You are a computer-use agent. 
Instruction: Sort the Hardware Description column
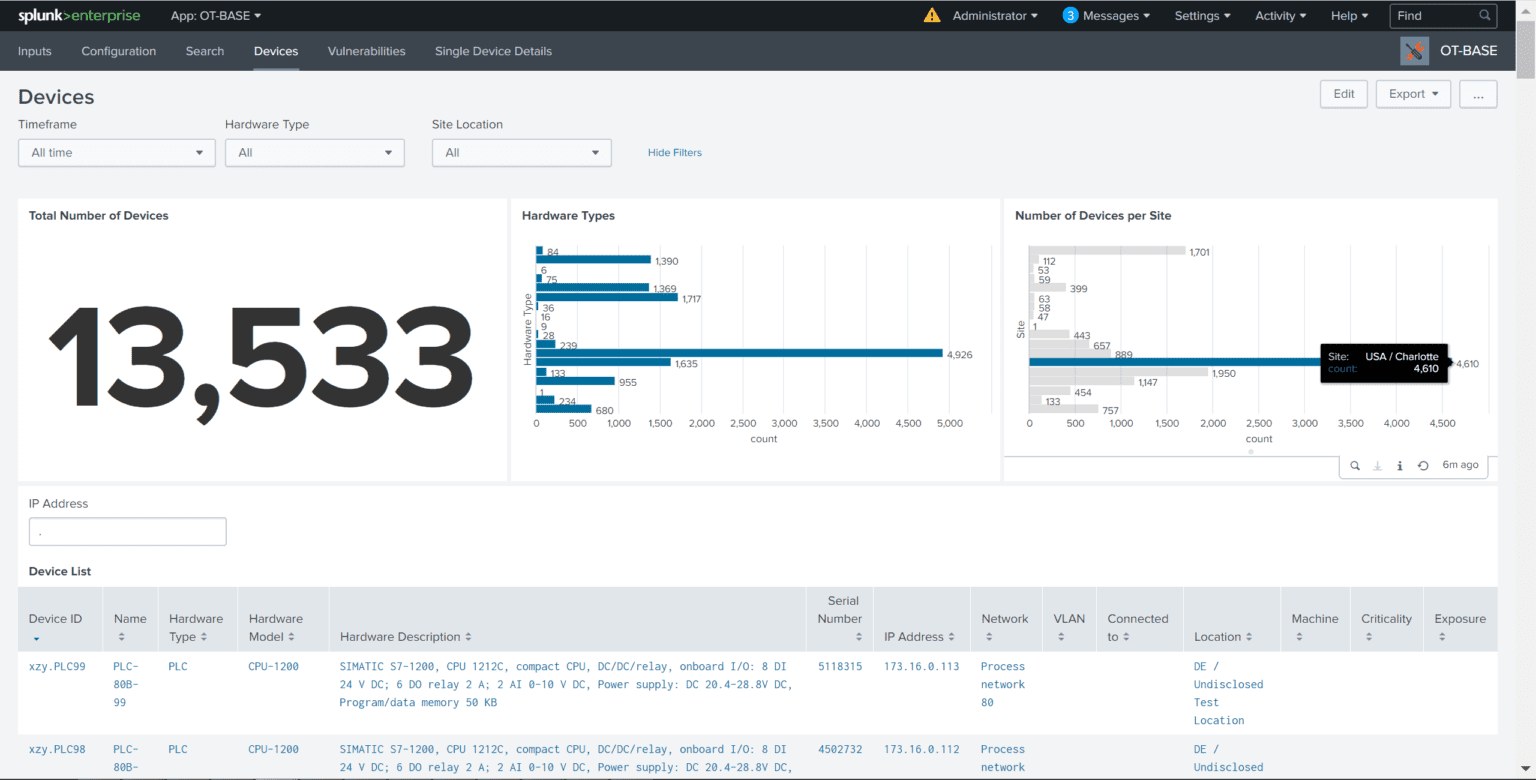pyautogui.click(x=468, y=637)
